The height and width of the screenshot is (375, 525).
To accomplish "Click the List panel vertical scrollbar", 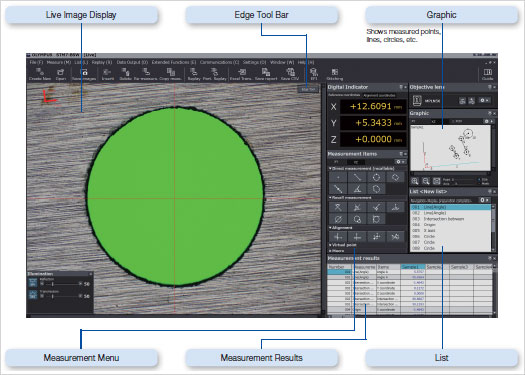I will (x=493, y=228).
